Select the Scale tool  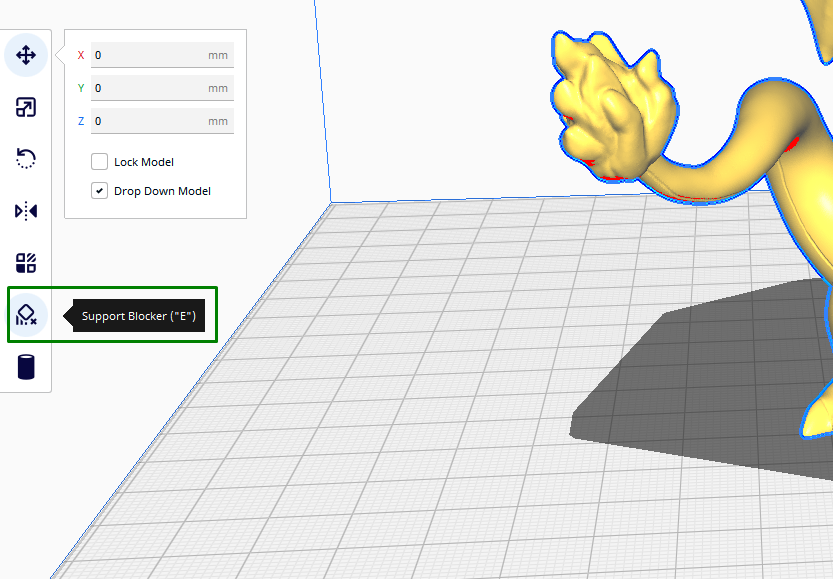26,107
